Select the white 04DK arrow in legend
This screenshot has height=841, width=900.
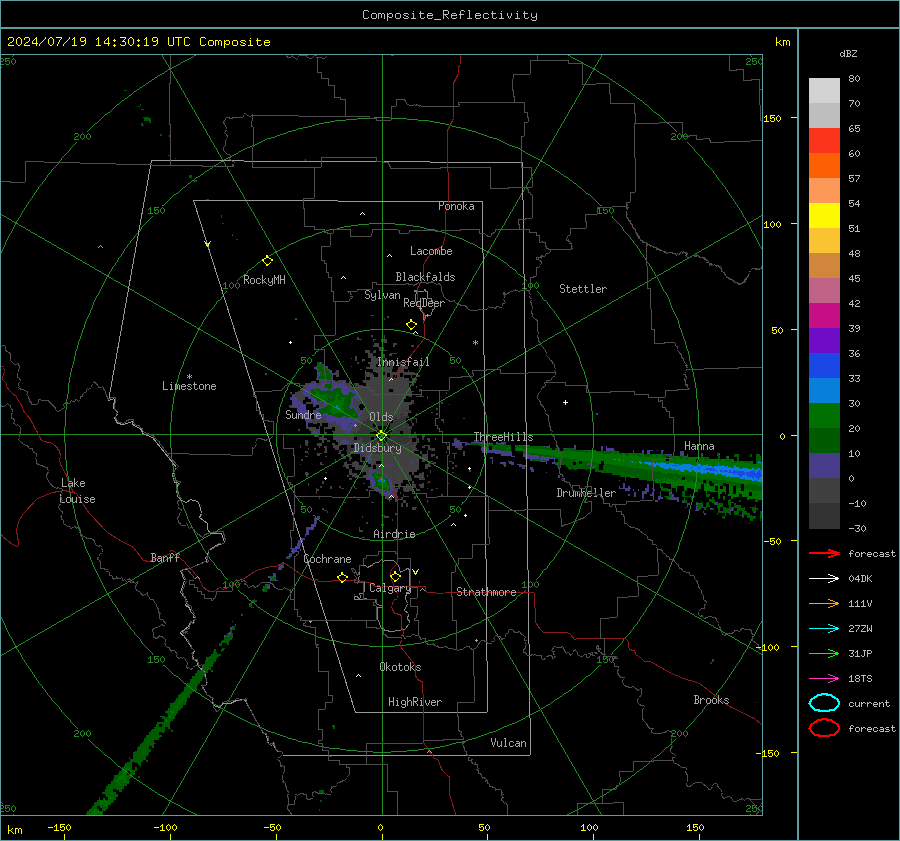[x=824, y=579]
